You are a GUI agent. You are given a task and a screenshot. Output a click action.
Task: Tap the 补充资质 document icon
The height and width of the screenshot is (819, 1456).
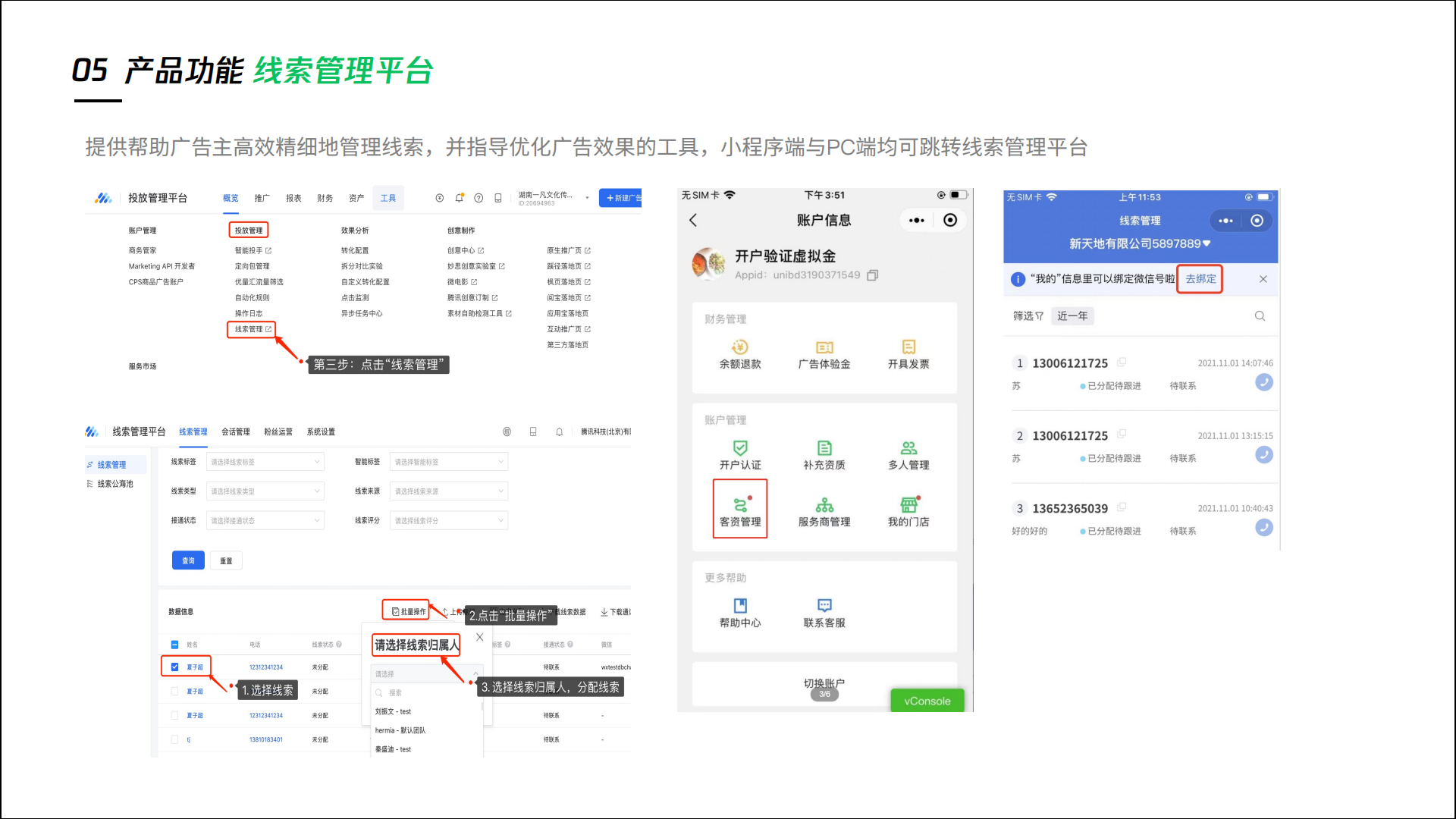(x=824, y=448)
